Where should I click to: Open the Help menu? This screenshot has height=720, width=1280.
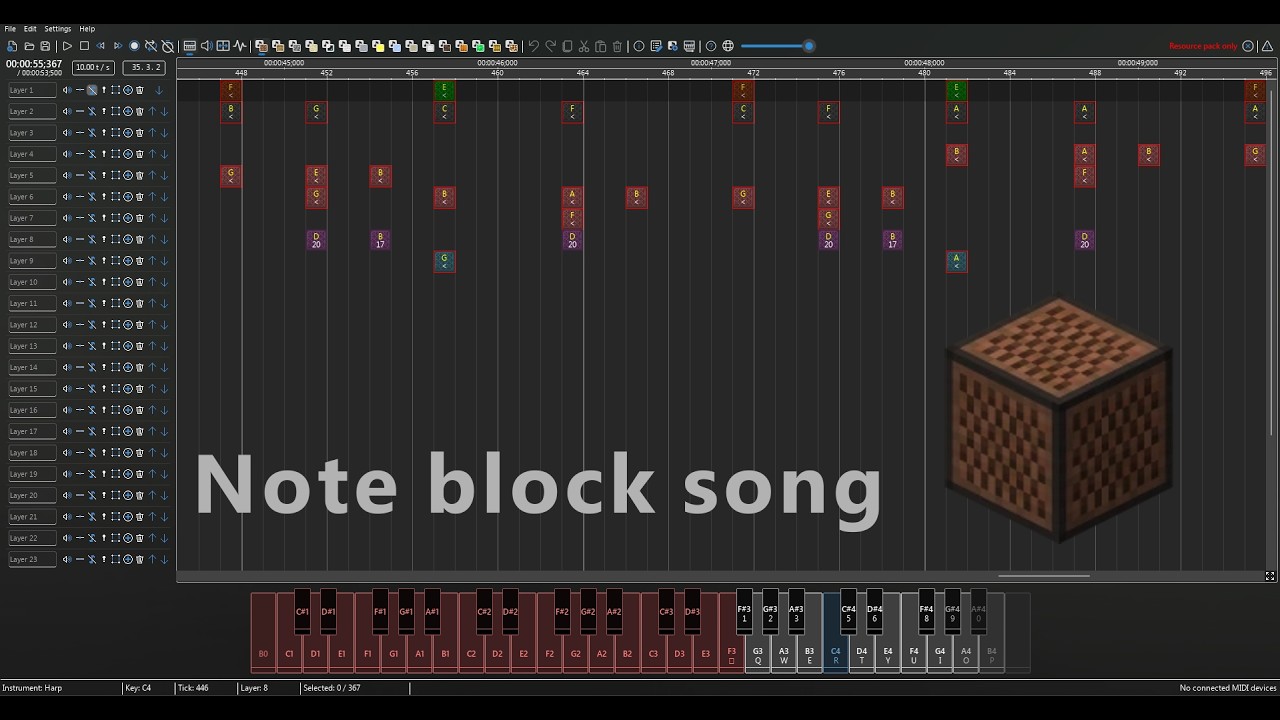tap(87, 29)
